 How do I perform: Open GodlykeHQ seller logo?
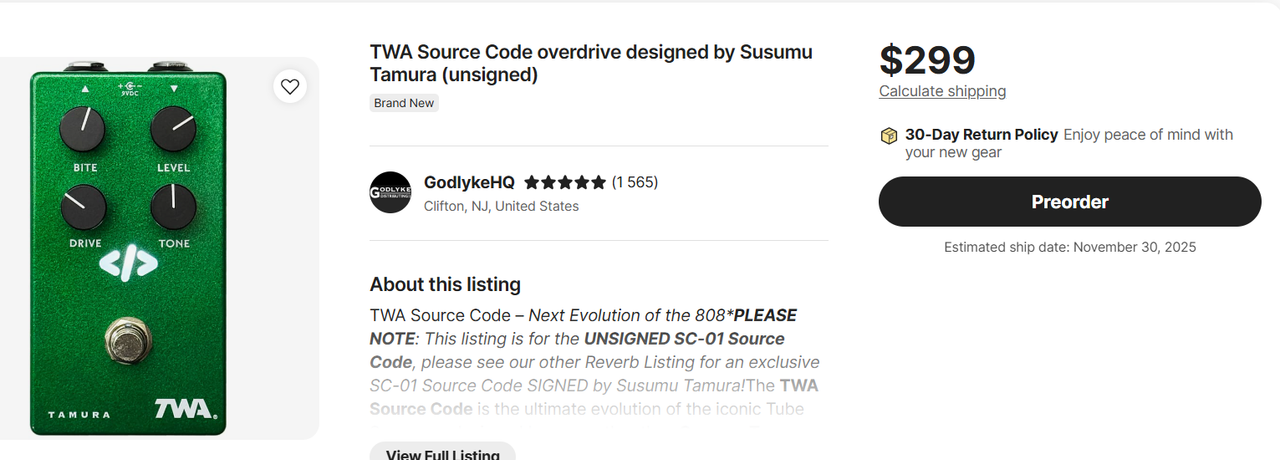coord(390,193)
